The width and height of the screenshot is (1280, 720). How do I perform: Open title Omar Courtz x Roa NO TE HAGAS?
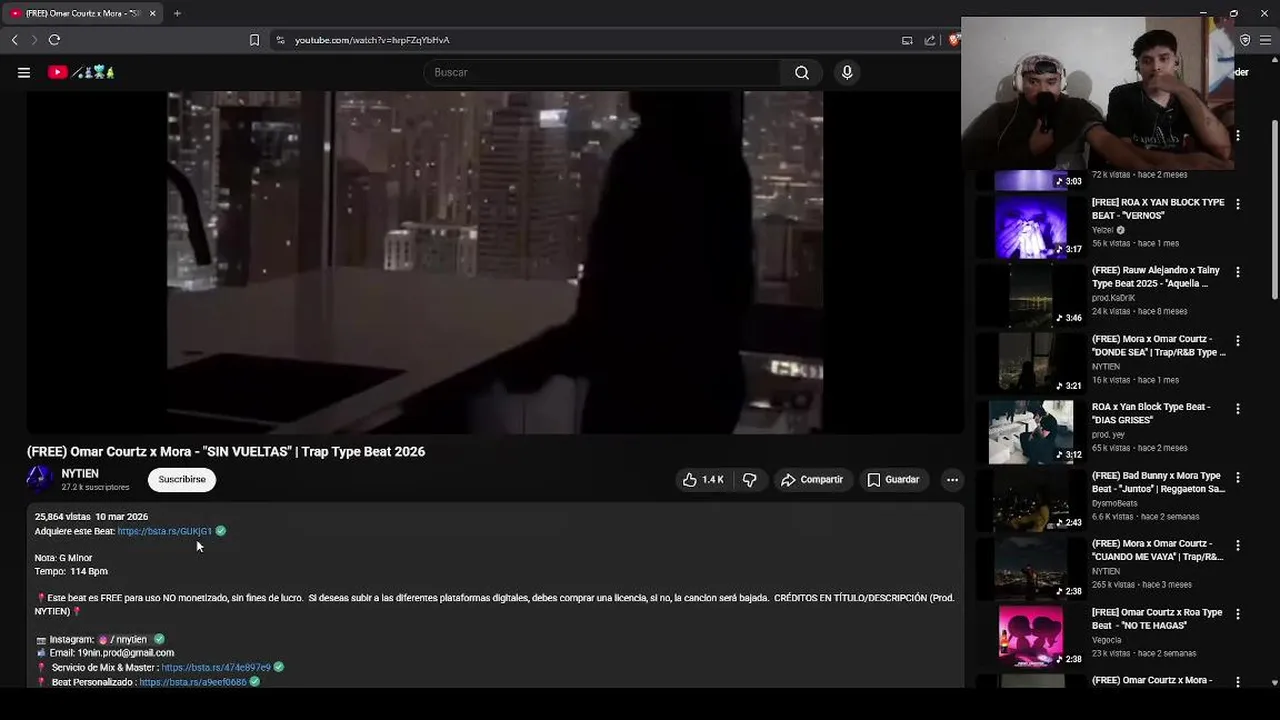(x=1157, y=620)
